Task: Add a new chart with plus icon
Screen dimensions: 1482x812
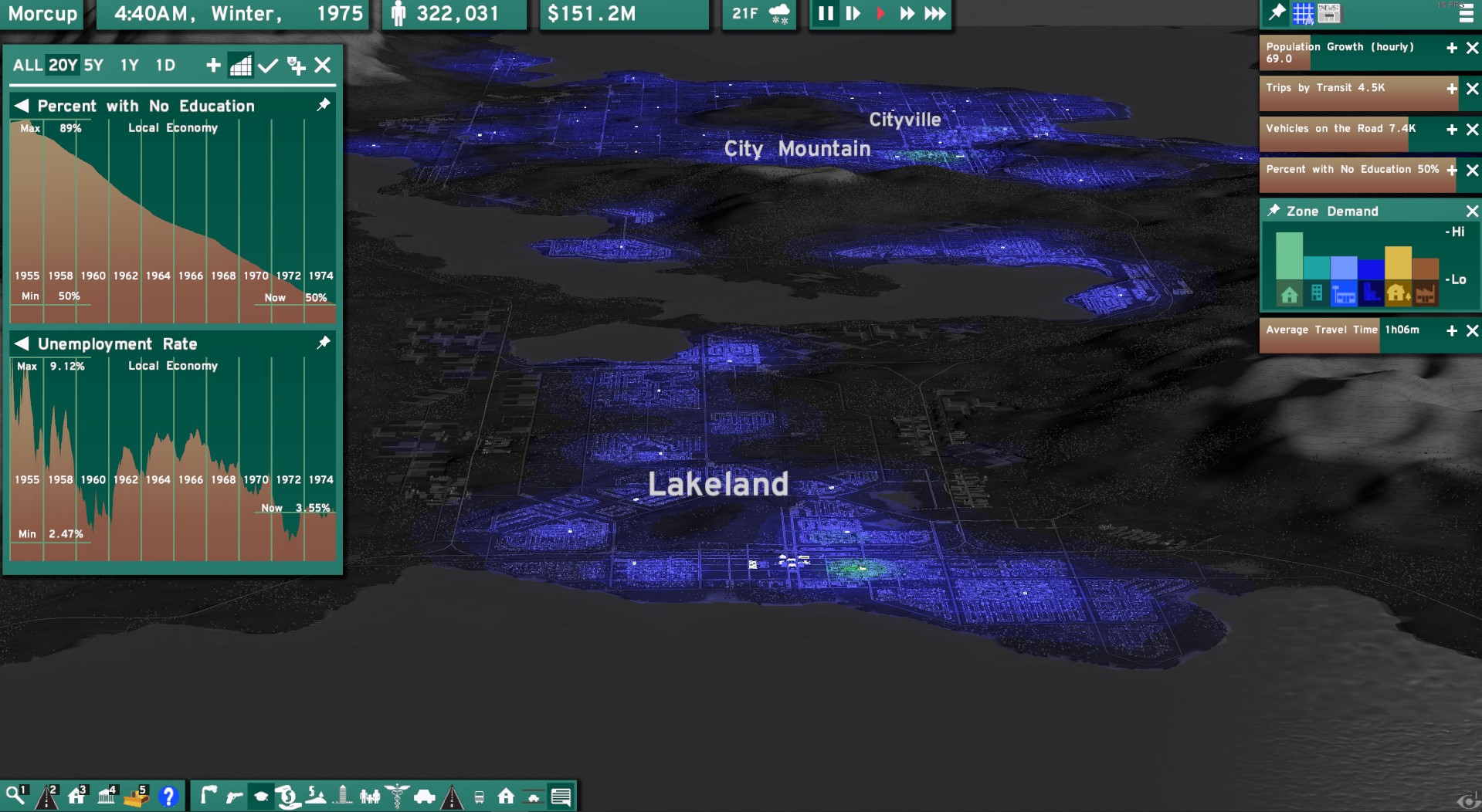Action: click(x=213, y=66)
